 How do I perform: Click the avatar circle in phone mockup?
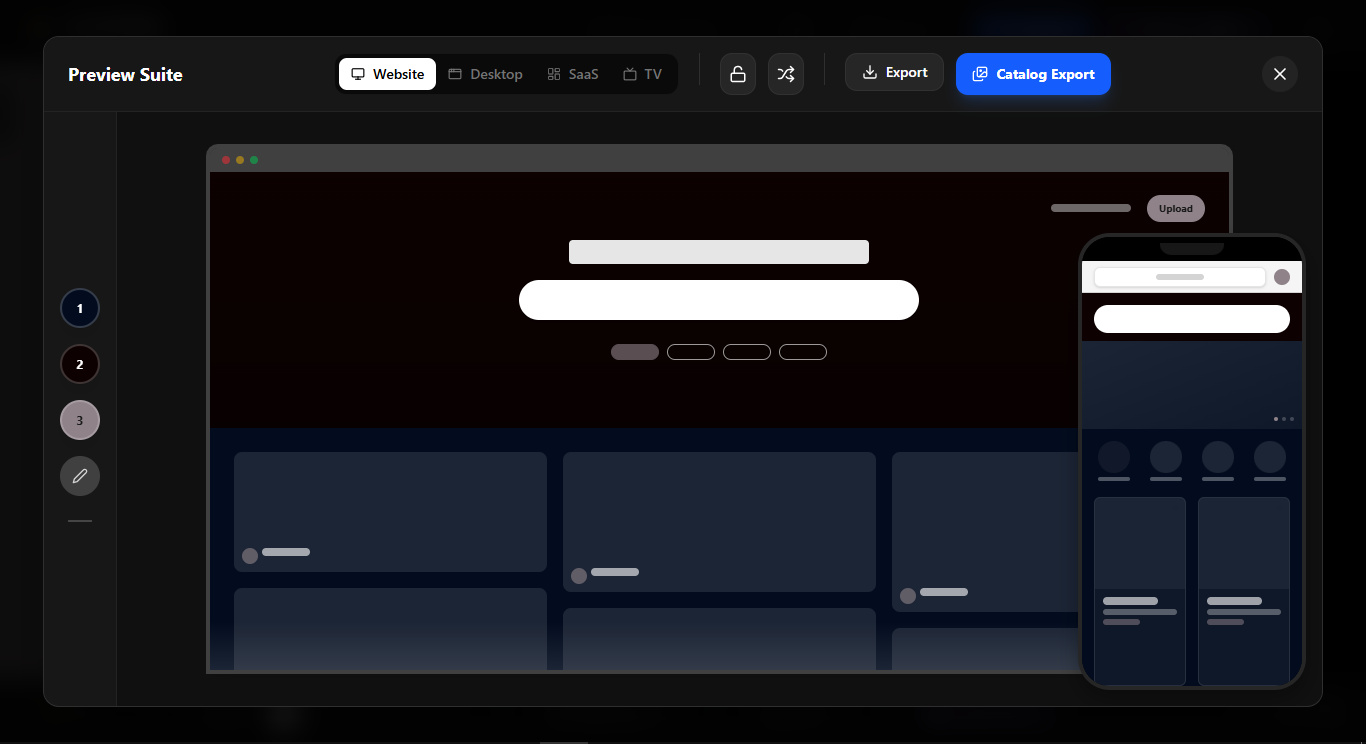tap(1282, 277)
